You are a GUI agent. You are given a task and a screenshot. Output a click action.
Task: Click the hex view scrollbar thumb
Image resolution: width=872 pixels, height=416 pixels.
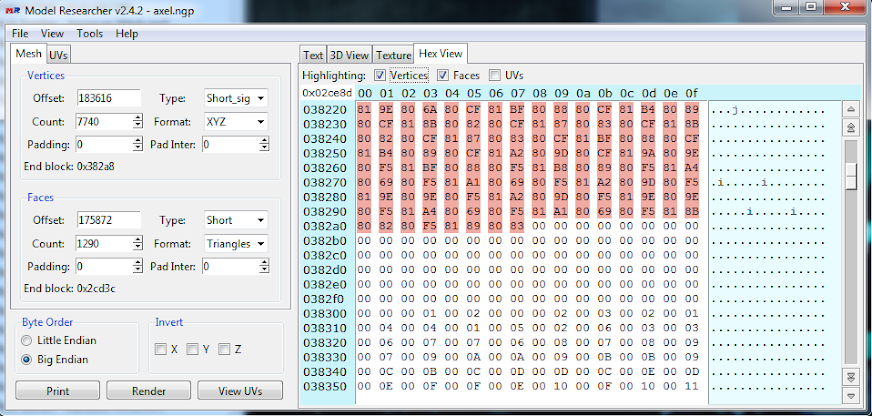pos(851,175)
